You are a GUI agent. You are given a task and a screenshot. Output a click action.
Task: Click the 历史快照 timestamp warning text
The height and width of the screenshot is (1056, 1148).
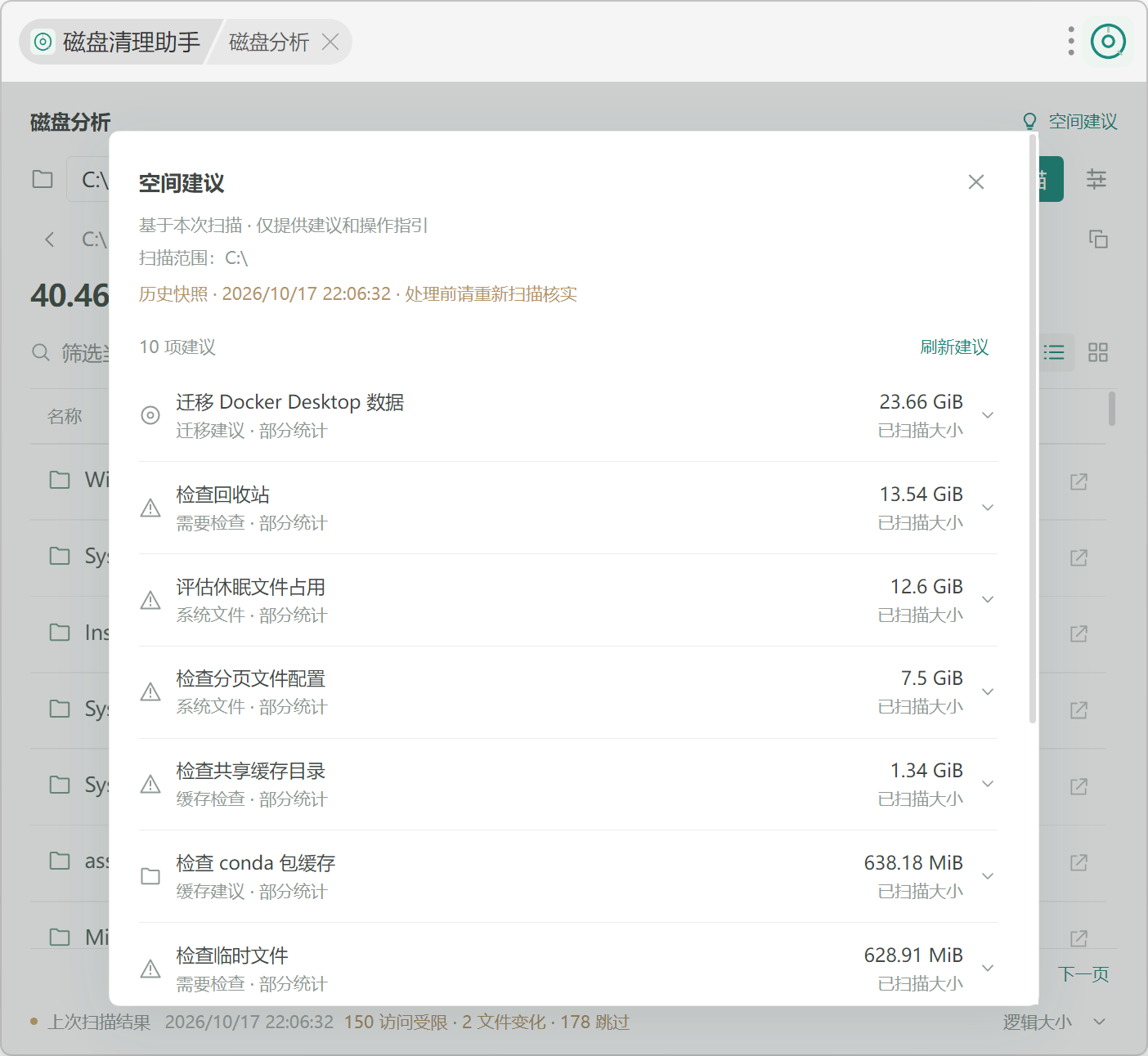click(358, 293)
